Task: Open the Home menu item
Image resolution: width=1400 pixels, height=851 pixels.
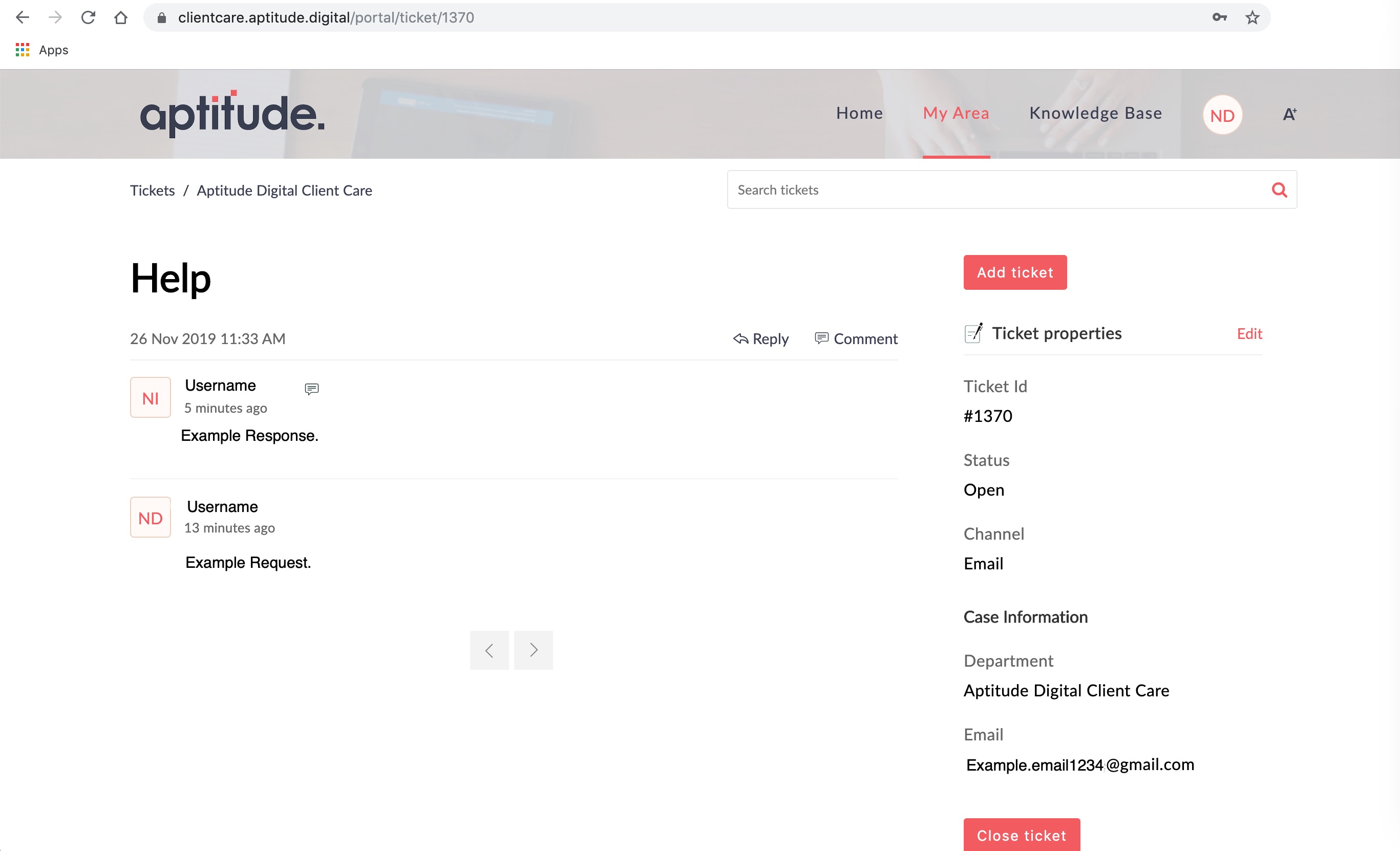Action: click(859, 113)
